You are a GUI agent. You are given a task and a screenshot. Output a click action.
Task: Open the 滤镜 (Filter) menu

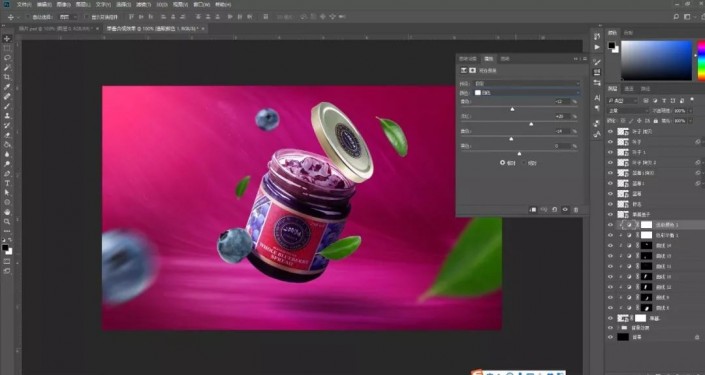pos(143,4)
